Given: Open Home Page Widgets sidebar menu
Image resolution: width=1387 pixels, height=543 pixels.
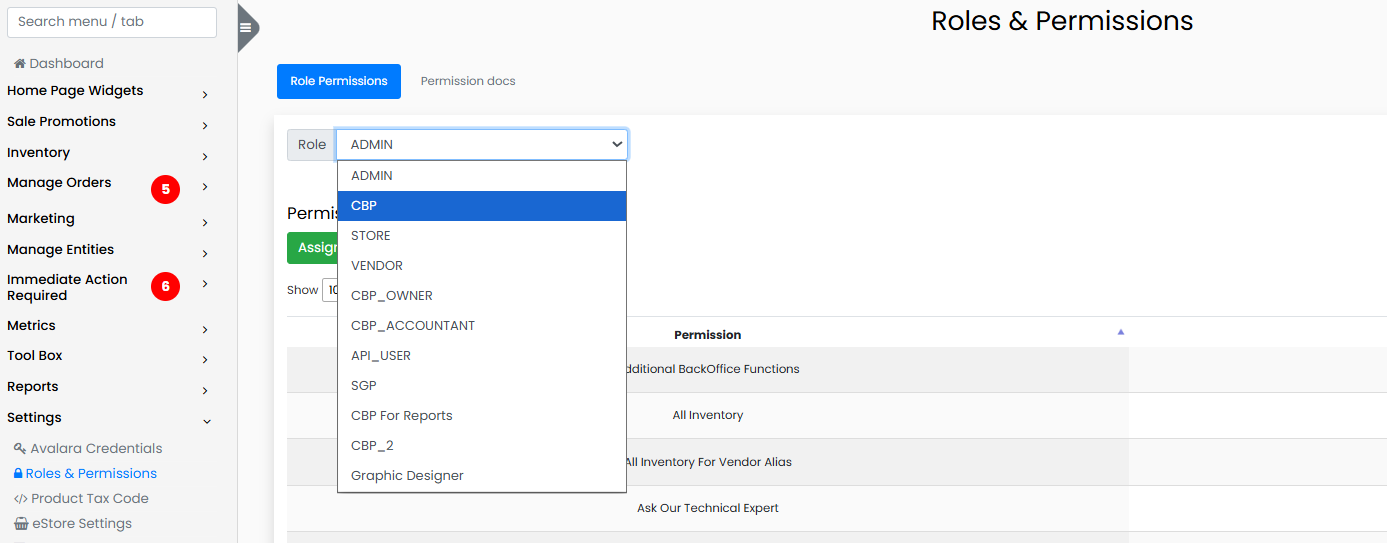Looking at the screenshot, I should tap(75, 90).
